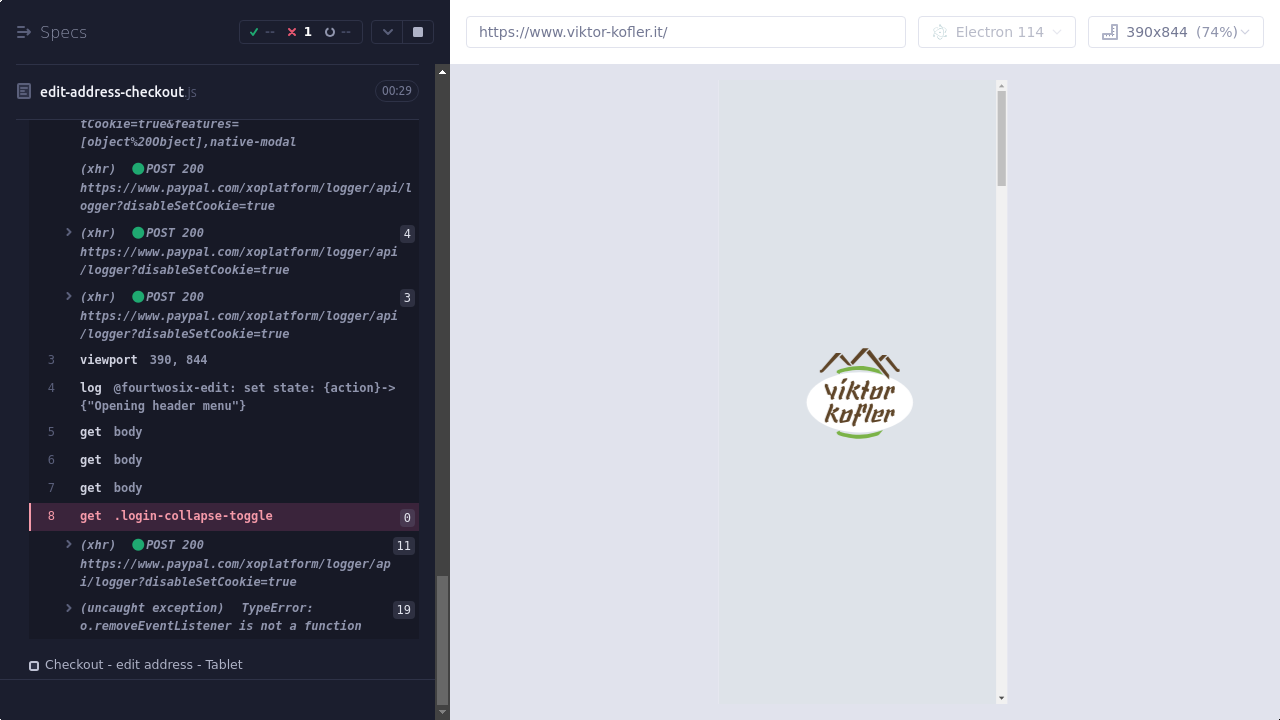Screen dimensions: 1280x720
Task: Expand the xhr POST group with badge 4
Action: pos(69,233)
